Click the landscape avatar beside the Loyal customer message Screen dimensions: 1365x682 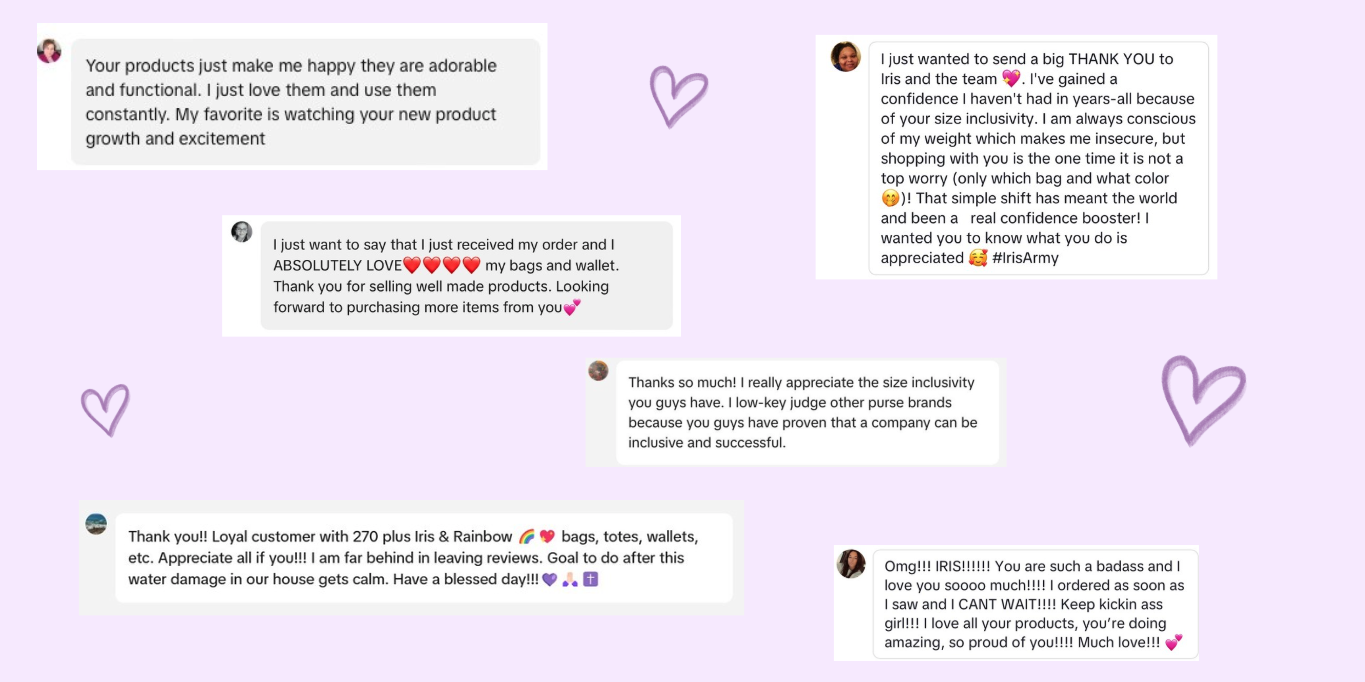[96, 524]
